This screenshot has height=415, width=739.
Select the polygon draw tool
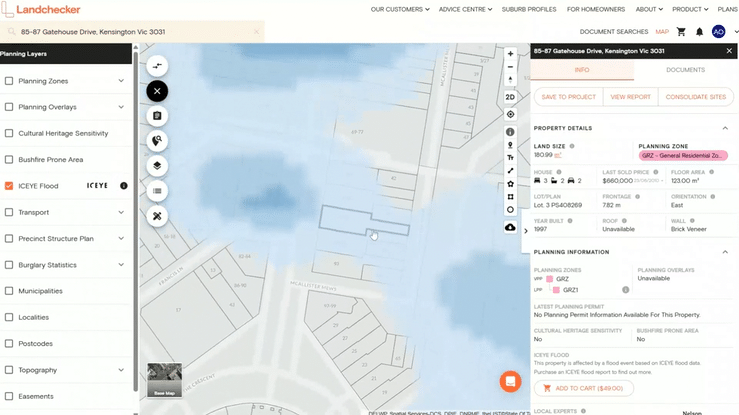click(510, 184)
